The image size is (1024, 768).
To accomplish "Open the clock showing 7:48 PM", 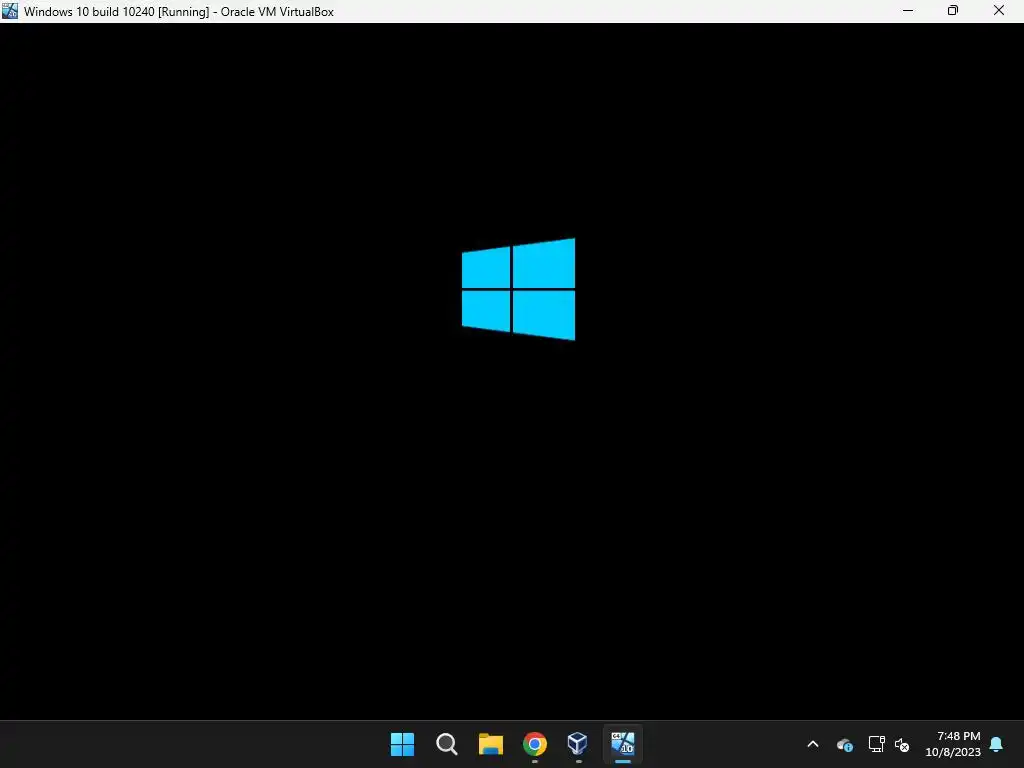I will point(953,744).
